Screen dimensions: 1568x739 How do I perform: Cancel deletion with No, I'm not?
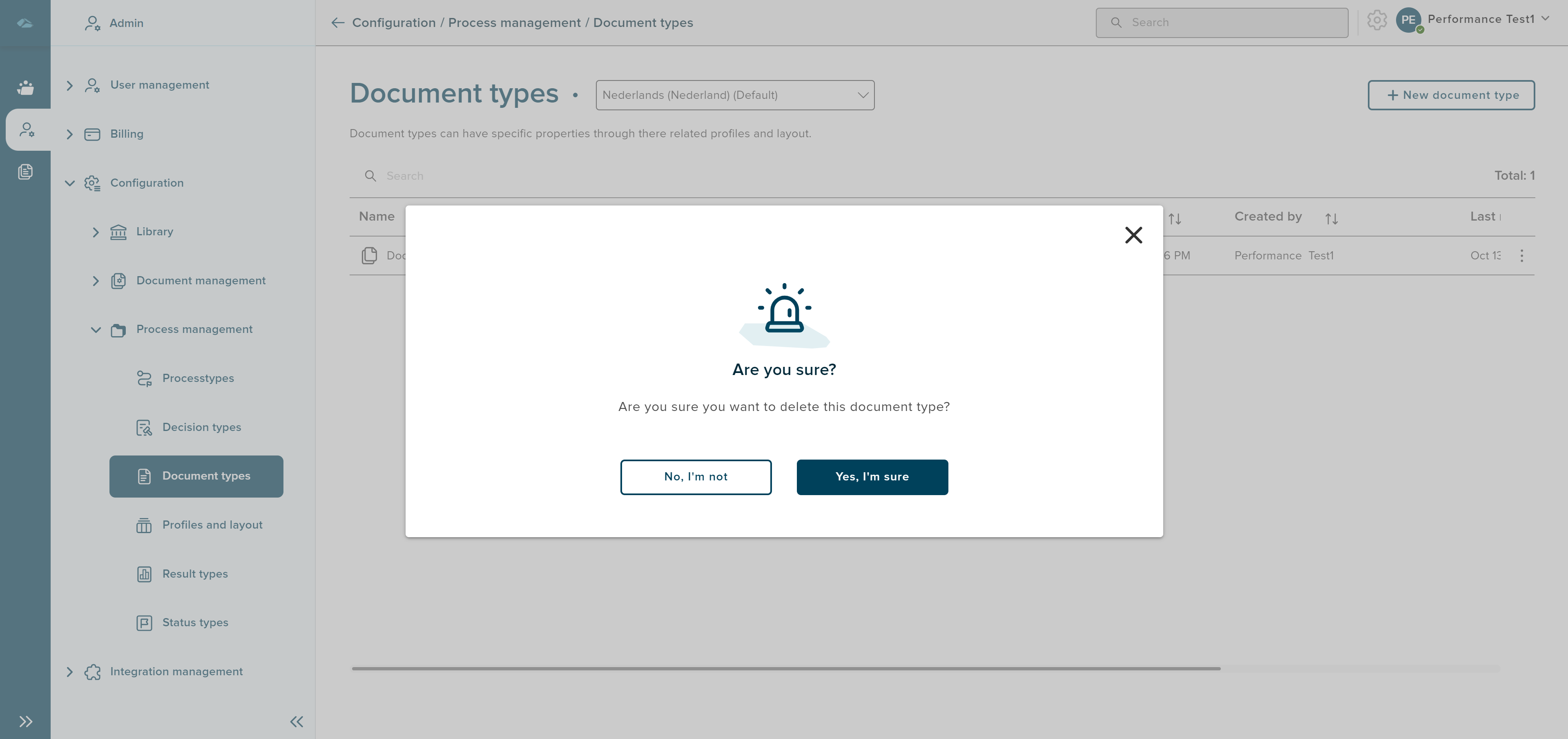695,477
